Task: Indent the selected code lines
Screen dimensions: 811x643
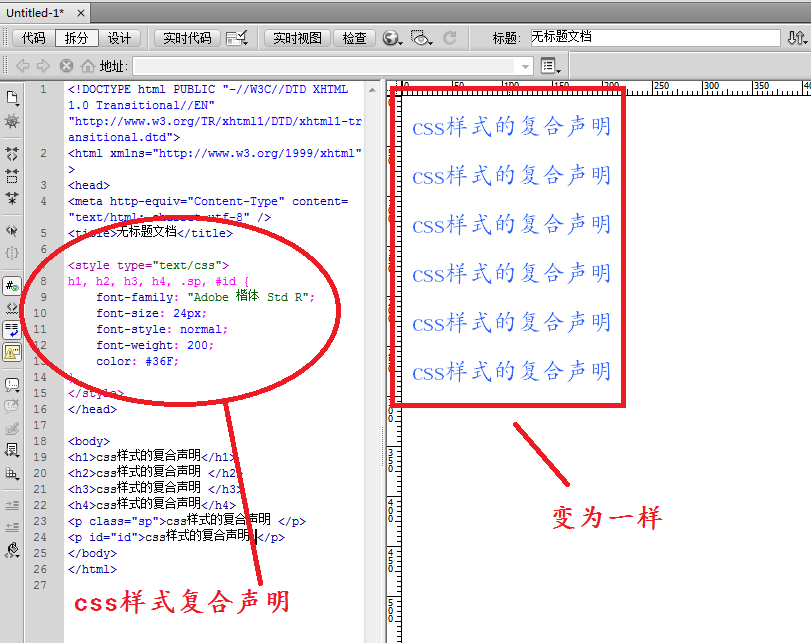Action: pos(12,505)
